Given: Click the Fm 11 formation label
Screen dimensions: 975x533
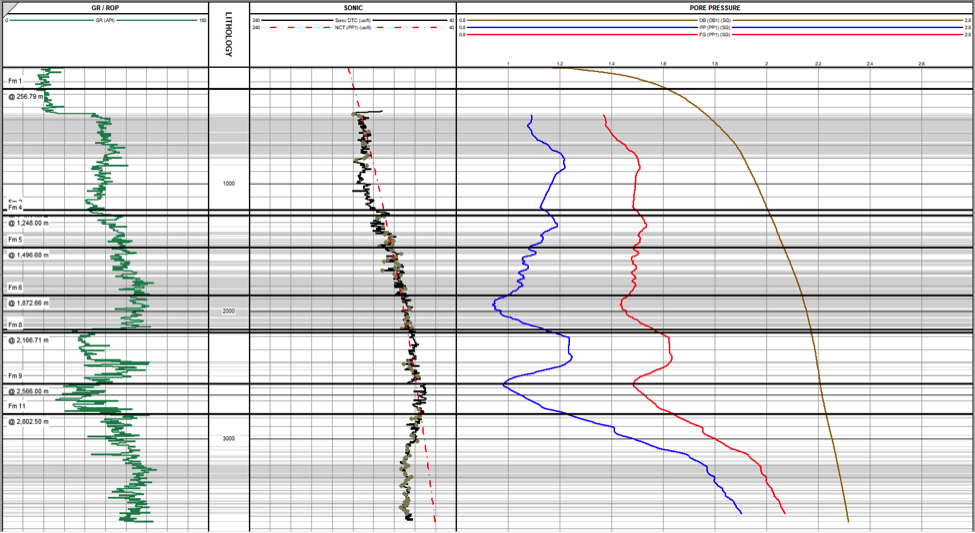Looking at the screenshot, I should (17, 406).
